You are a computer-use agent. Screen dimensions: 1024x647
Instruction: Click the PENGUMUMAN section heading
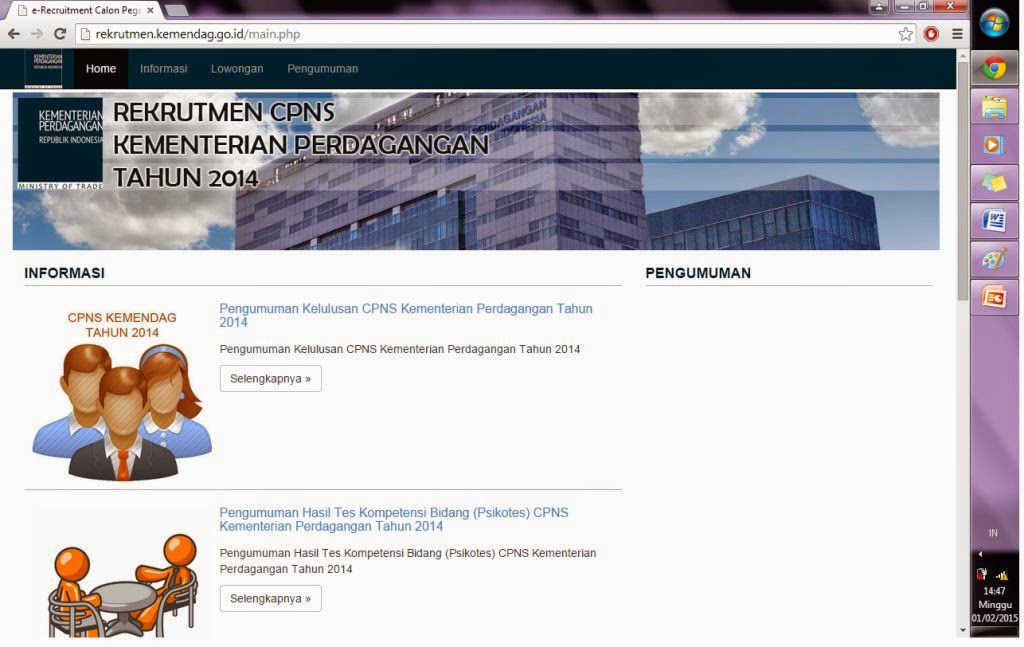point(698,273)
